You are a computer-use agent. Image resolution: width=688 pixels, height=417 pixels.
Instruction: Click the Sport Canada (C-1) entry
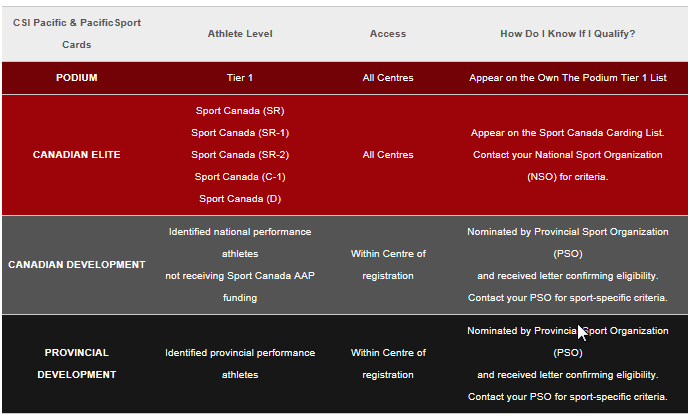240,176
